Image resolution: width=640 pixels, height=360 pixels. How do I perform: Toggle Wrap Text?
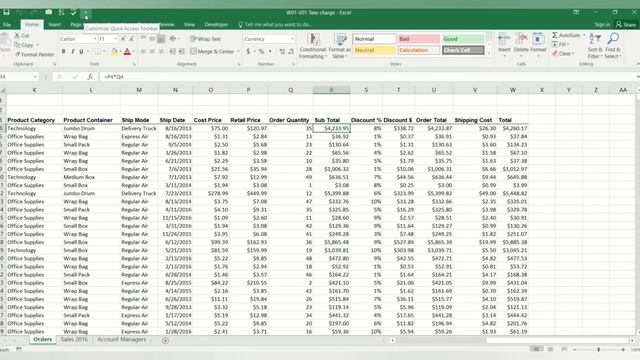point(206,39)
